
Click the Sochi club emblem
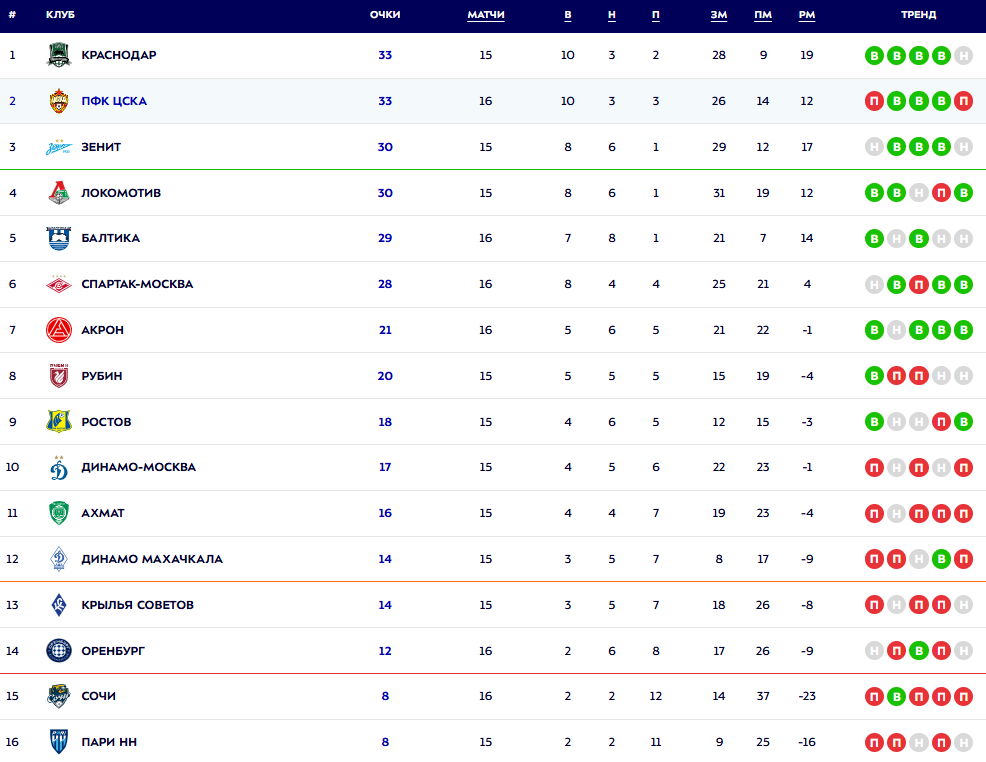[59, 696]
